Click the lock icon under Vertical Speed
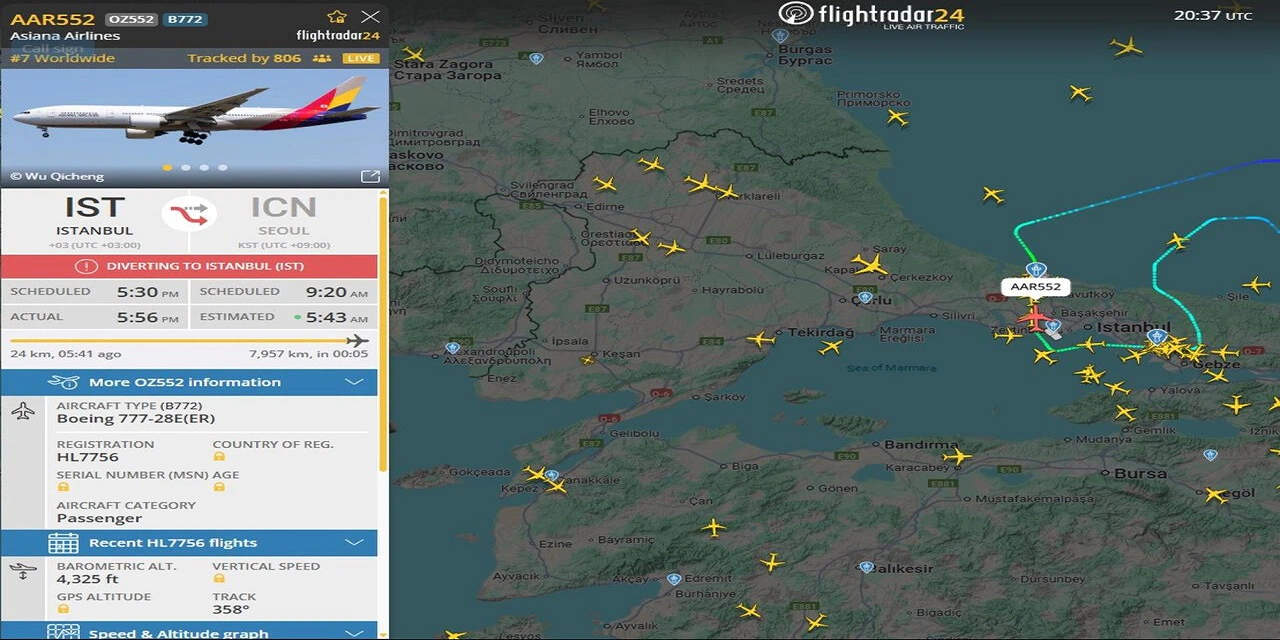Viewport: 1280px width, 640px height. [x=219, y=579]
